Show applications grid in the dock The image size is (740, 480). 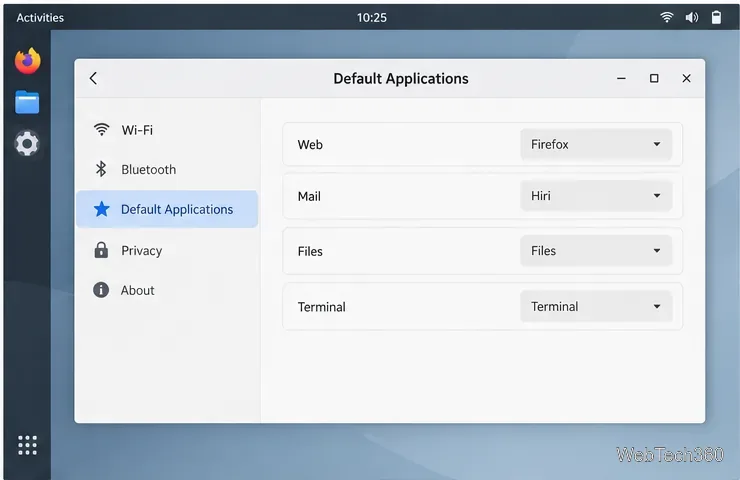(27, 445)
